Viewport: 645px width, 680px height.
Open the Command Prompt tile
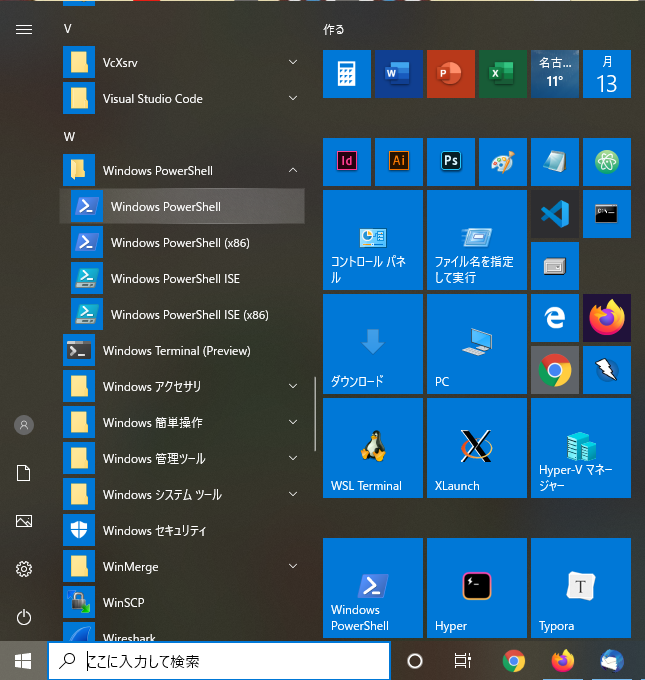click(x=607, y=214)
